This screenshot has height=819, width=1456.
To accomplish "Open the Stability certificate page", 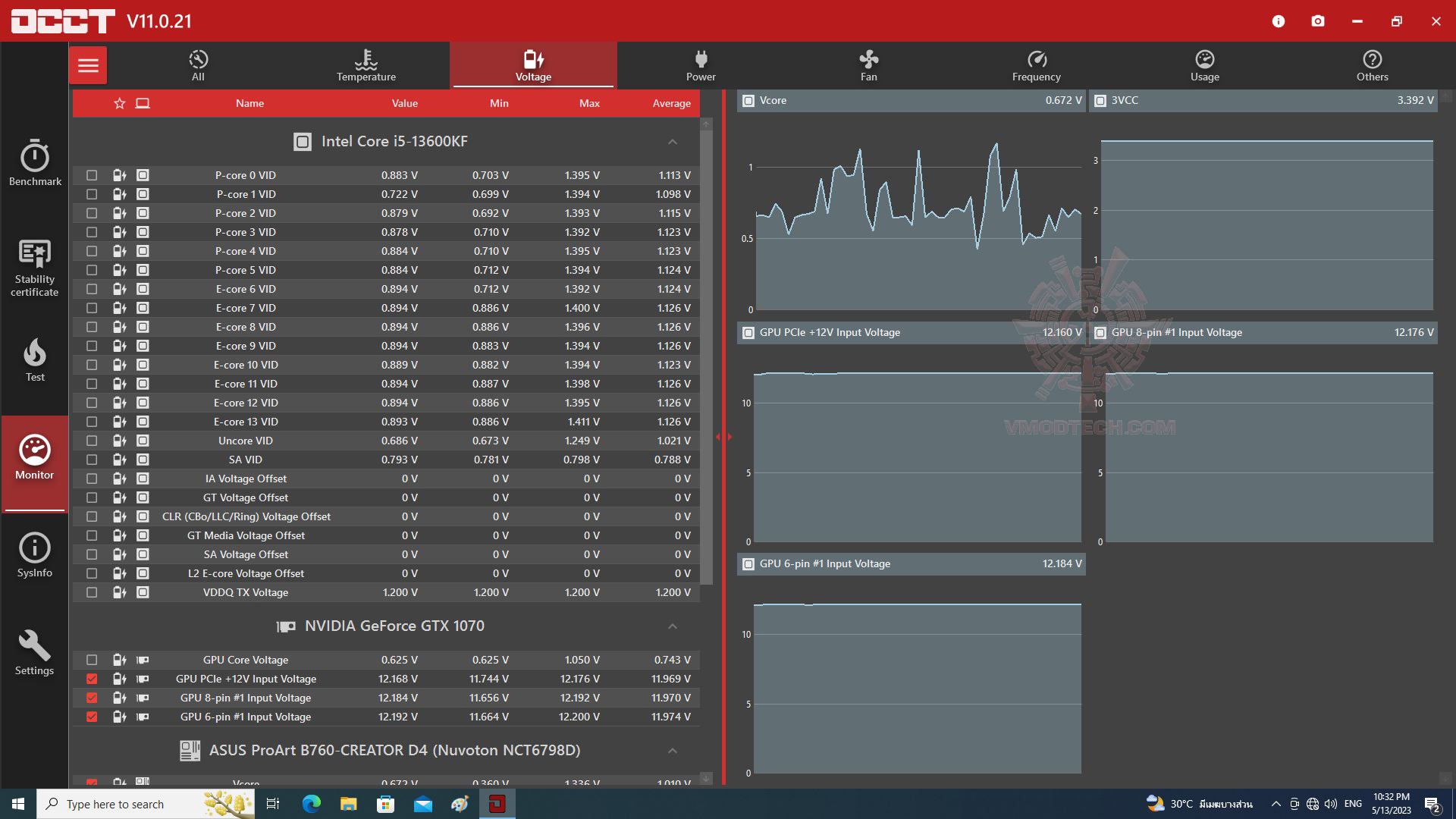I will click(x=35, y=267).
